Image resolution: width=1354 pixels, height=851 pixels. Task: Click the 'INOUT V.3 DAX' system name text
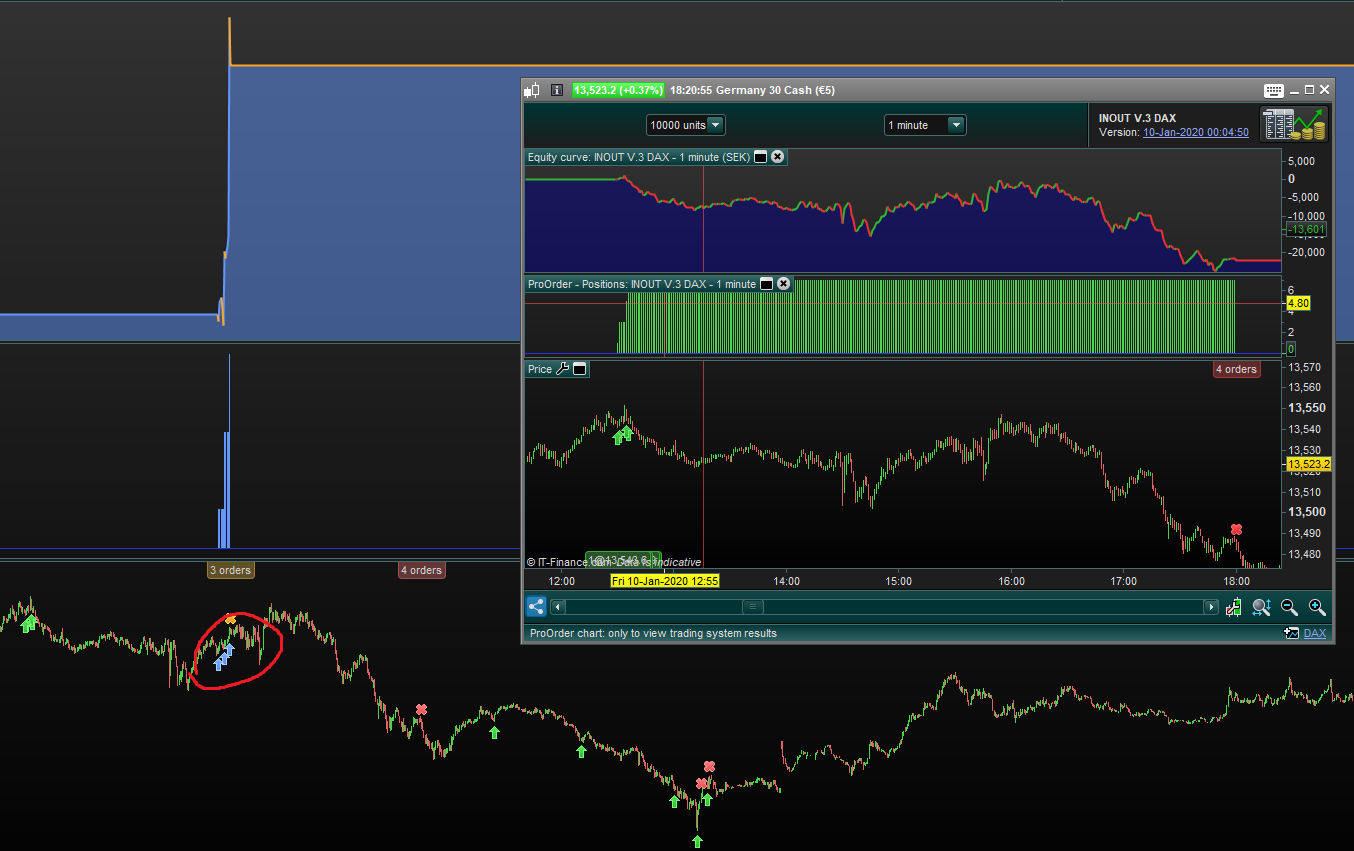[x=1137, y=118]
